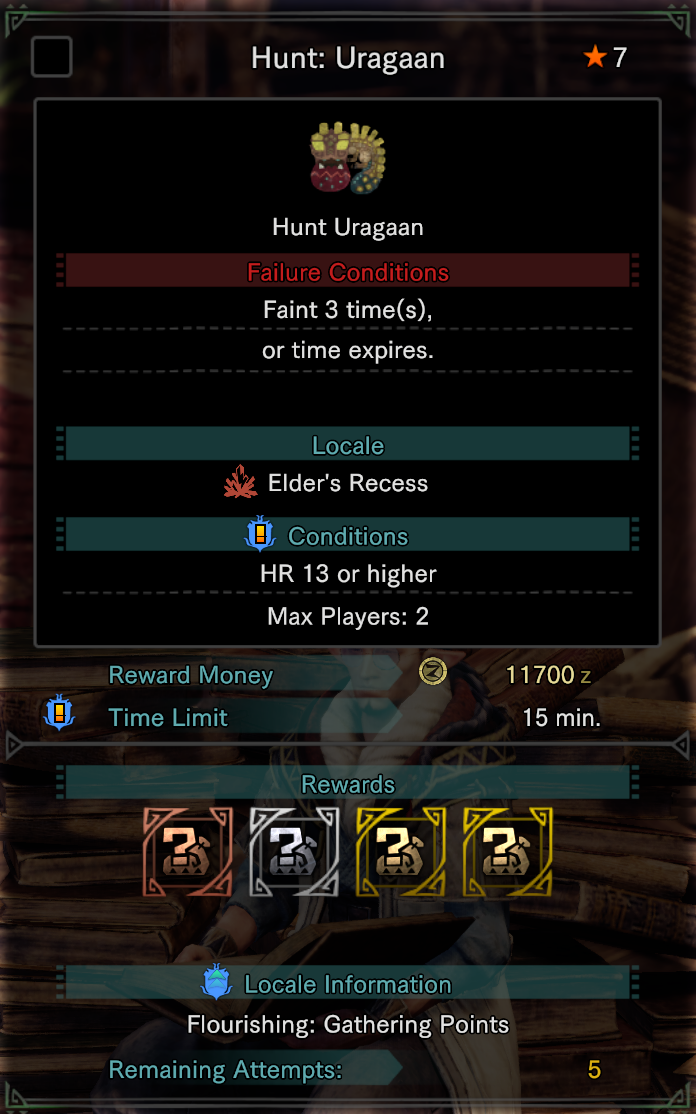Click the Reward Money label
This screenshot has height=1114, width=696.
coord(190,674)
